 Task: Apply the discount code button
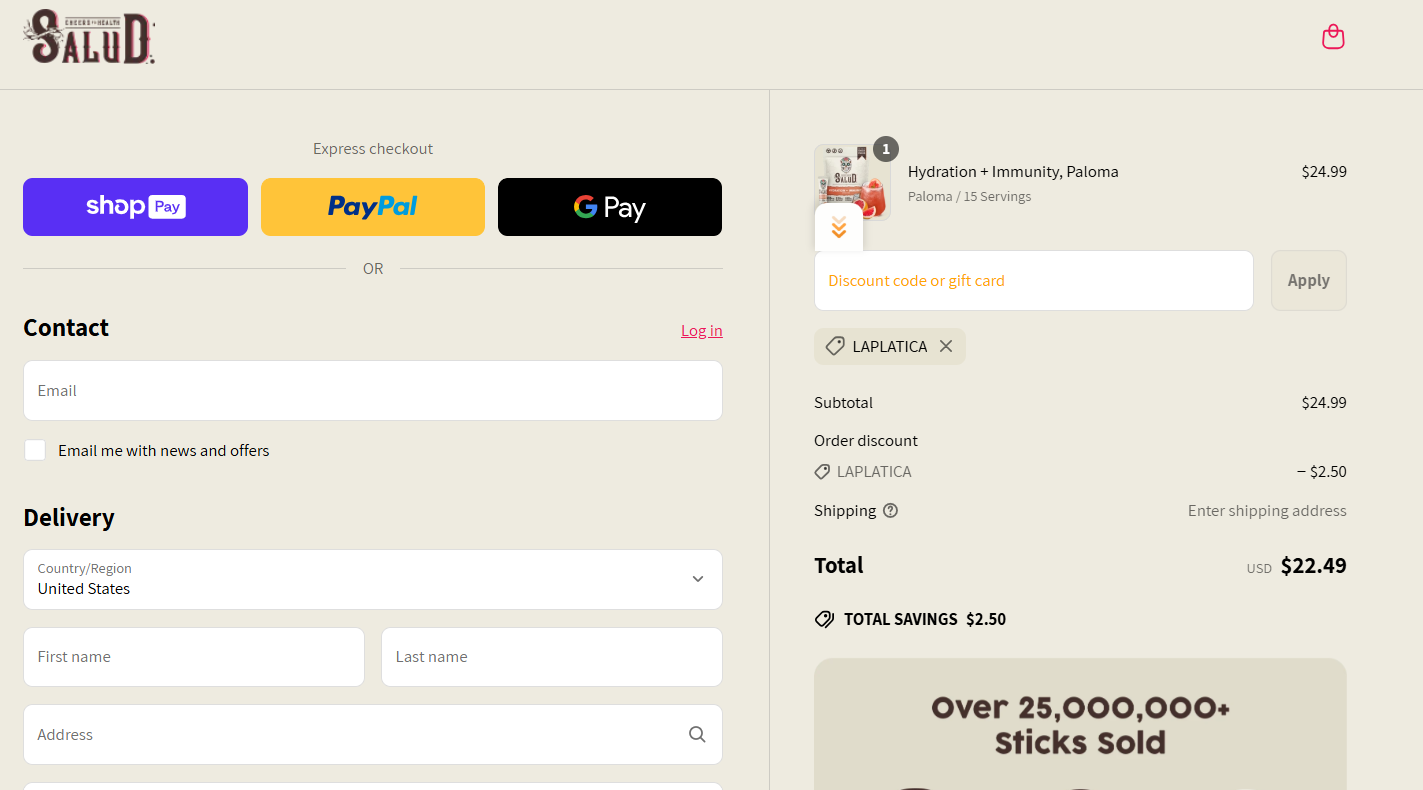[1308, 280]
